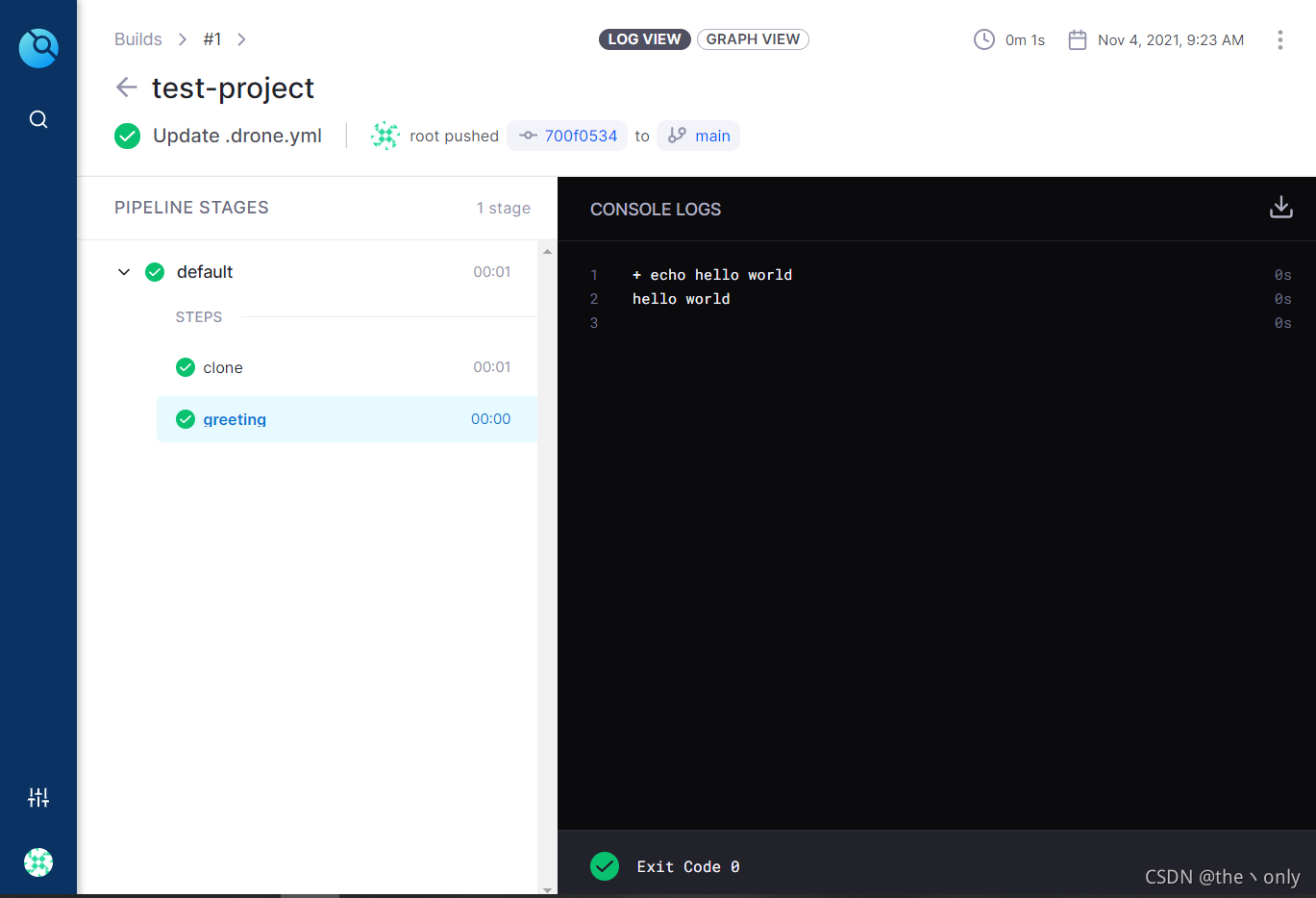Click the Nov 4, 2021 timestamp
This screenshot has height=898, width=1316.
pos(1171,39)
